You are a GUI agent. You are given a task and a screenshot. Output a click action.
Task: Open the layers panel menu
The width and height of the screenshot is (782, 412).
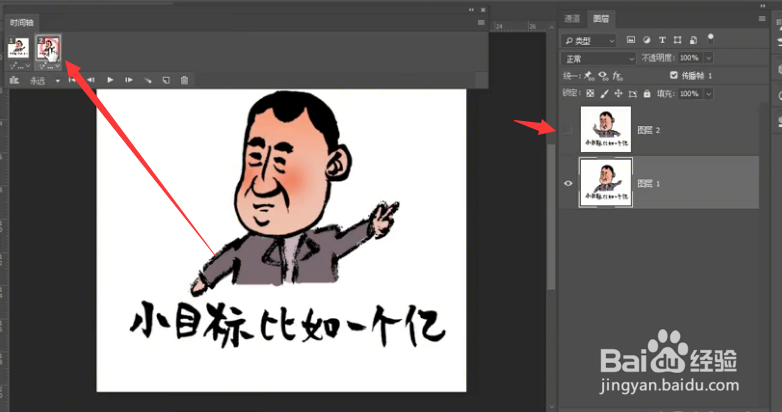click(762, 18)
